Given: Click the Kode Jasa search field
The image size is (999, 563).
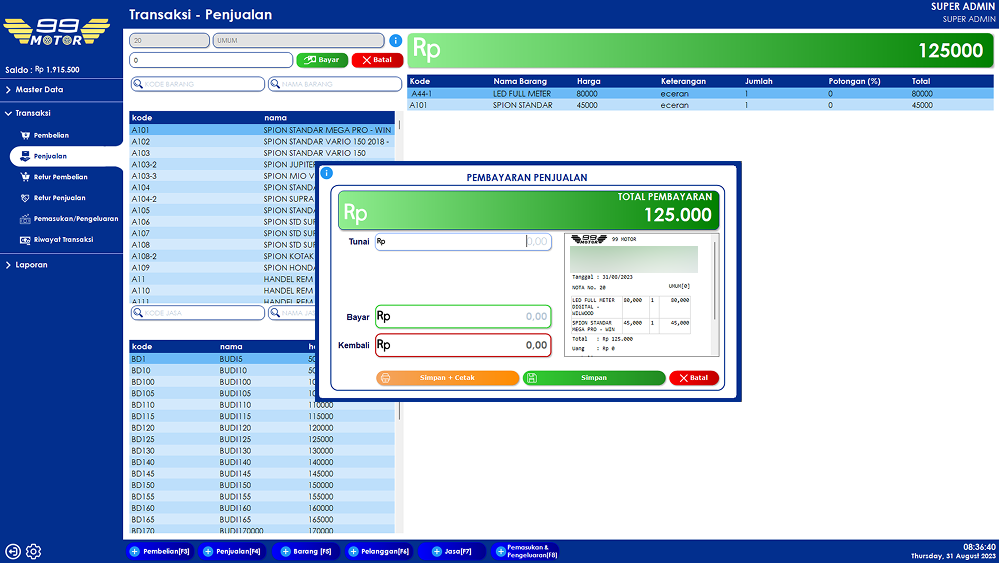Looking at the screenshot, I should point(198,313).
